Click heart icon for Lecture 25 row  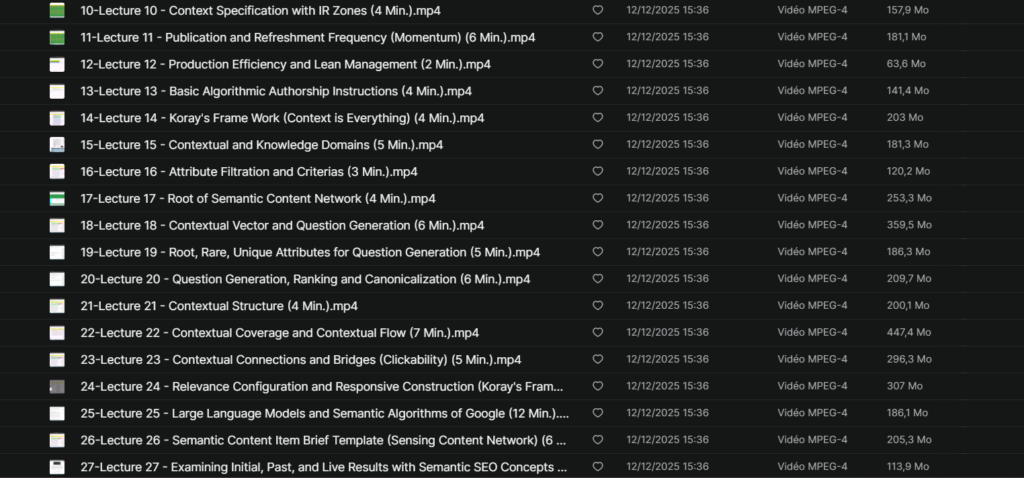pos(598,413)
